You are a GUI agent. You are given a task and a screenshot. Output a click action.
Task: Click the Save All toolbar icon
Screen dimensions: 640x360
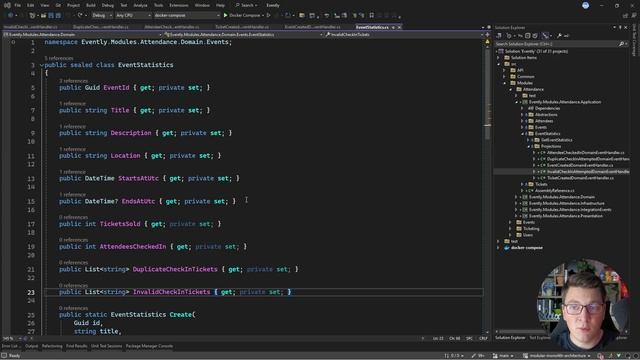coord(58,16)
